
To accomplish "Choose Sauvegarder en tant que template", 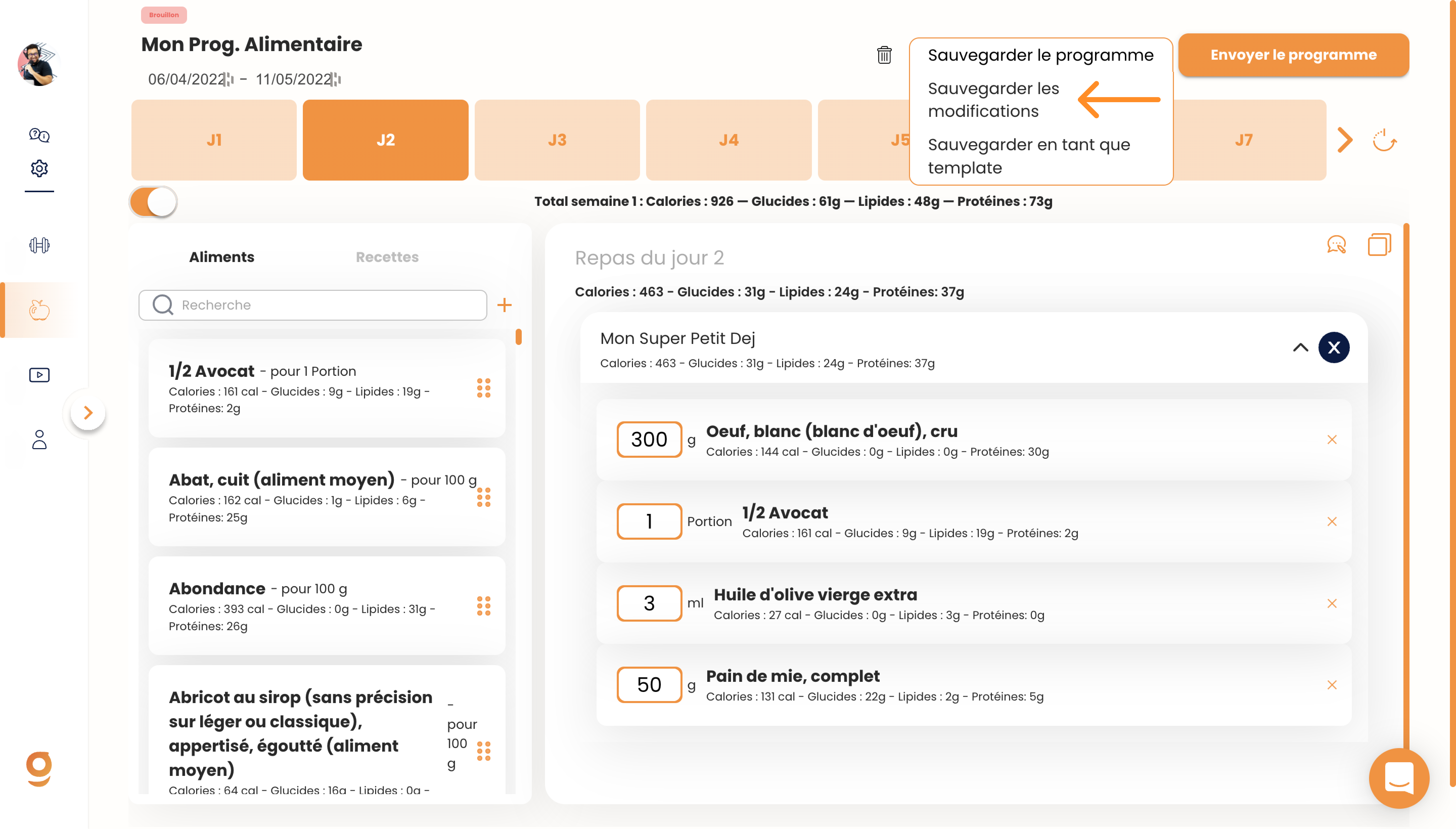I will click(1029, 156).
